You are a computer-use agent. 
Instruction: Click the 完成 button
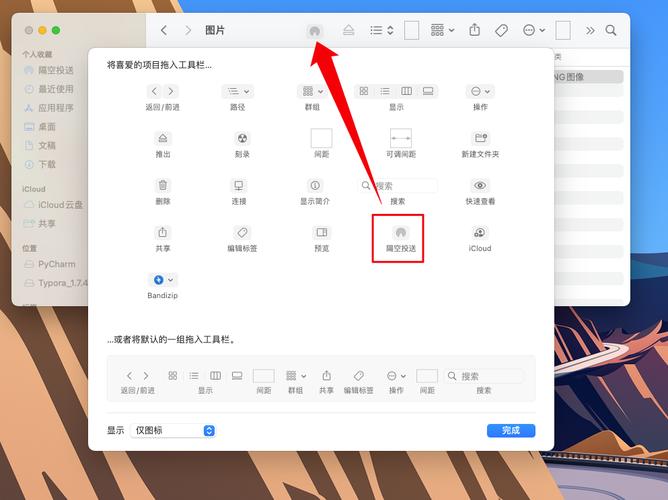(x=510, y=430)
